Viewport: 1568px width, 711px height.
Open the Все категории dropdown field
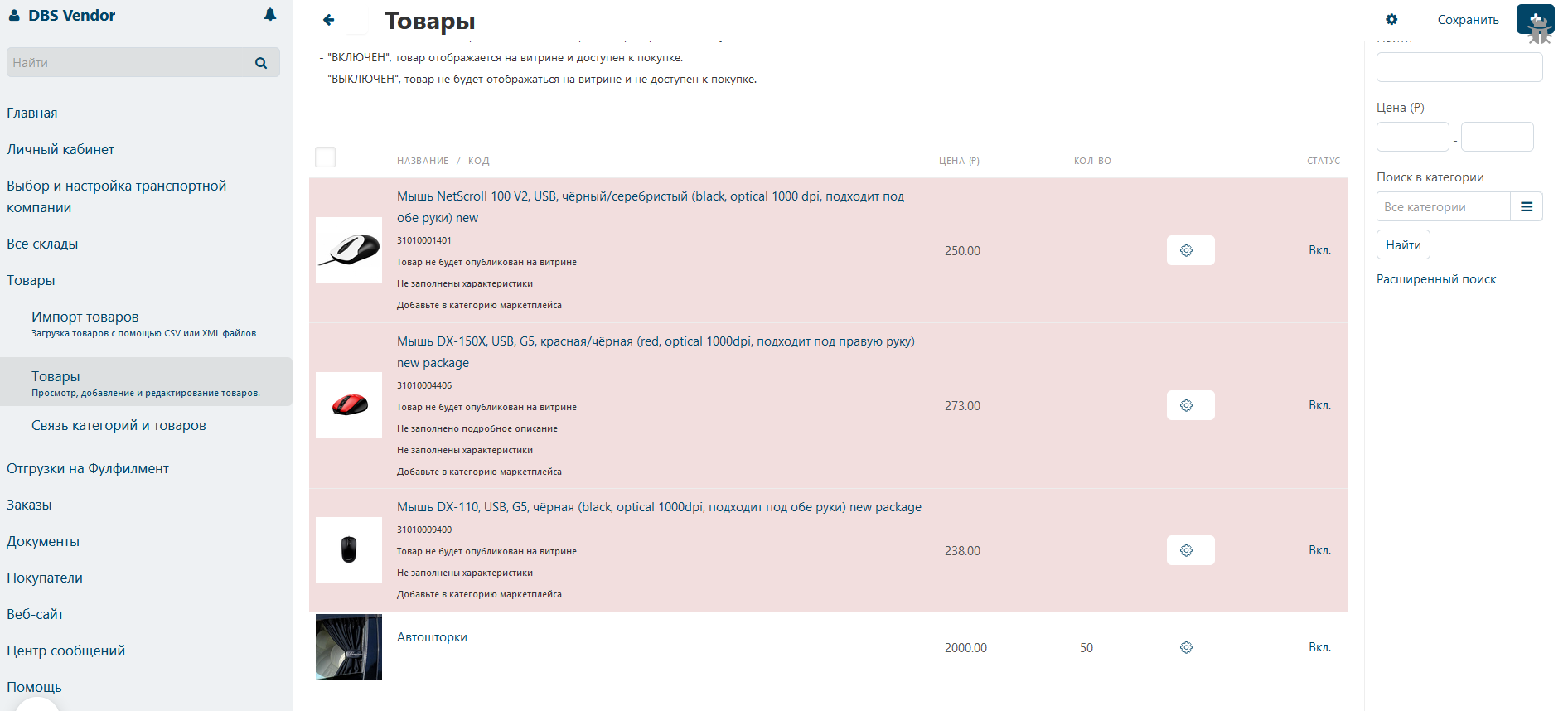pos(1443,206)
